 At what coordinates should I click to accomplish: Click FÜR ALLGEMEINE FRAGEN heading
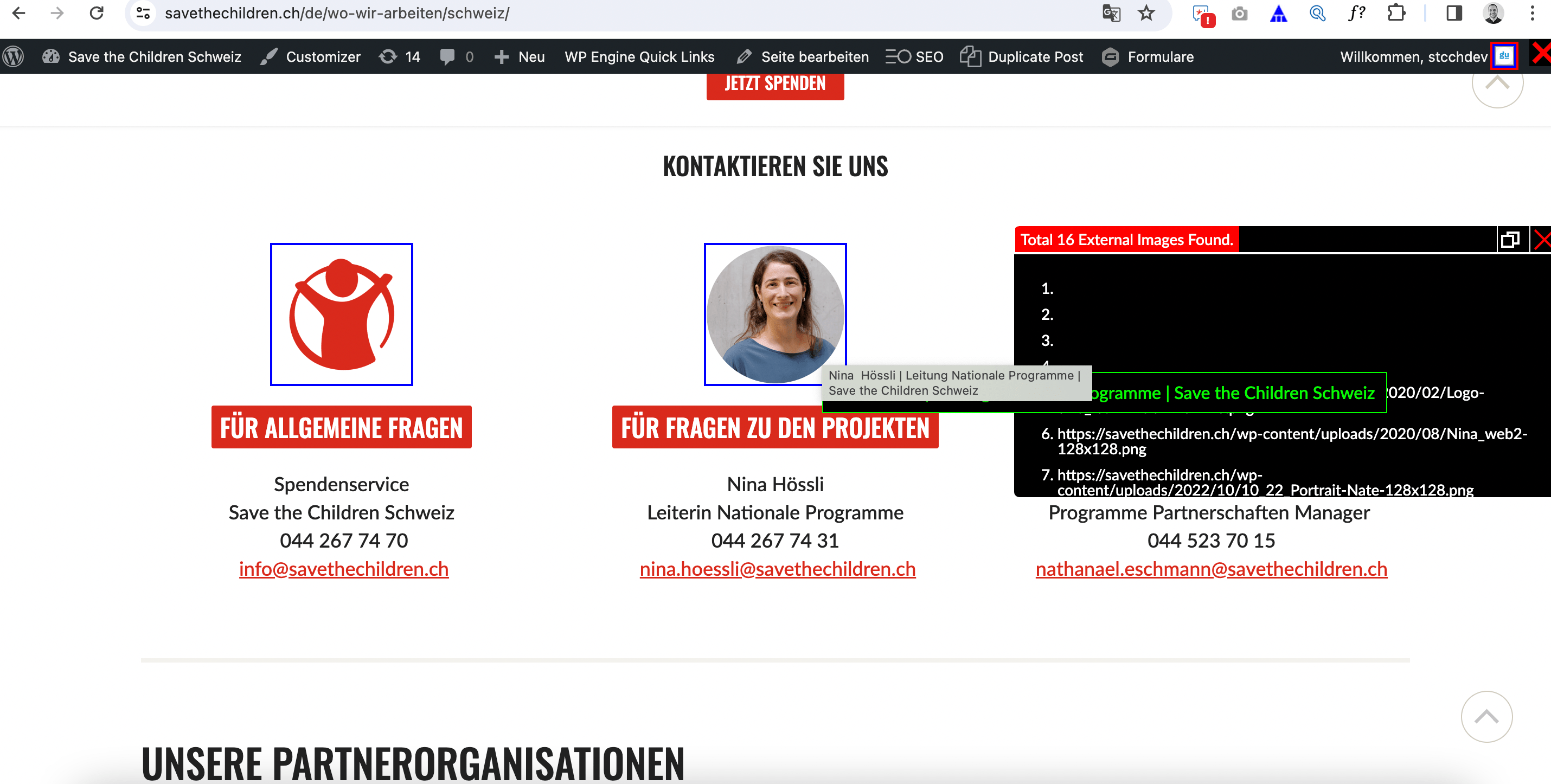(x=342, y=427)
